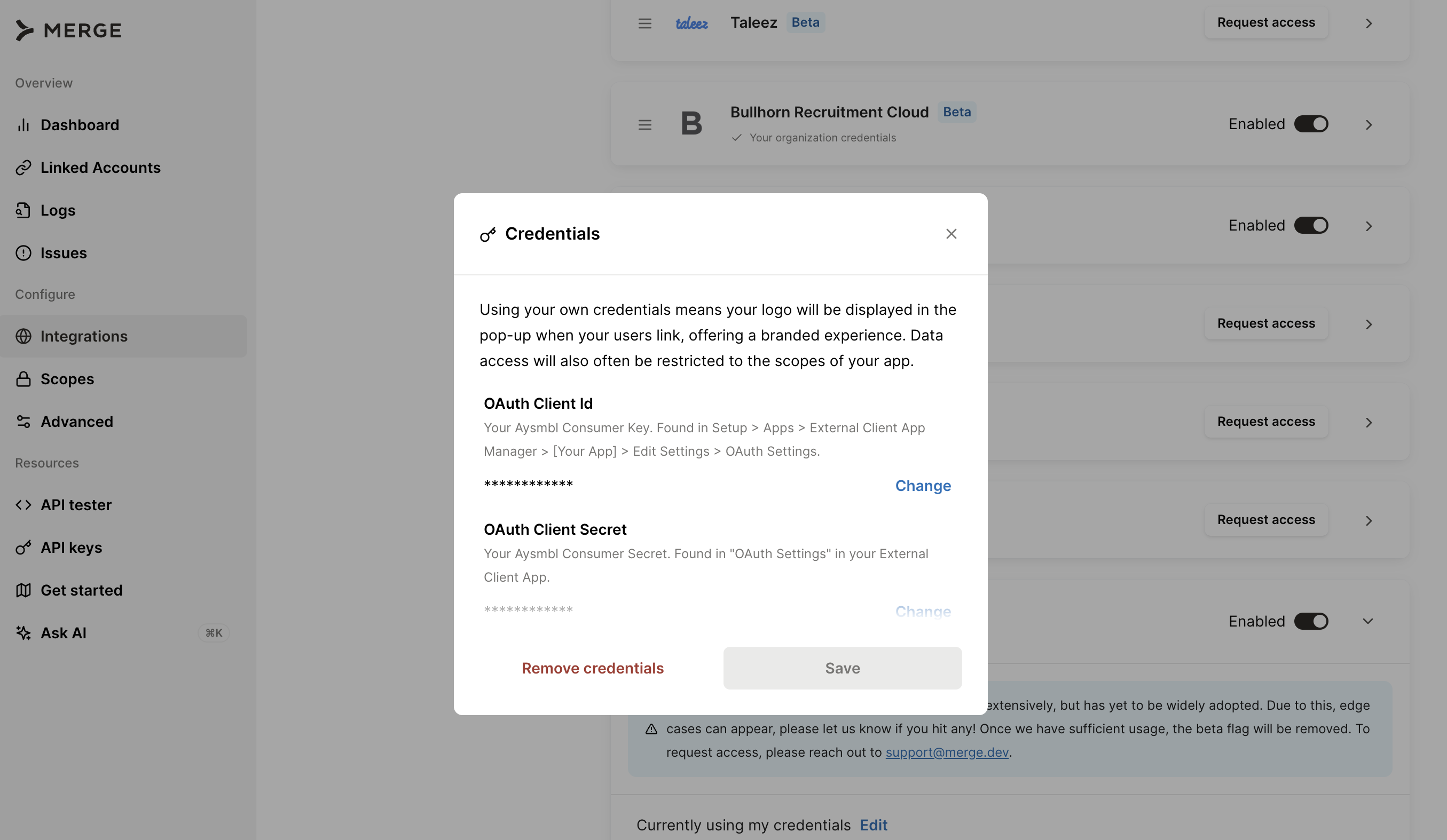Click the Taleez drag handle icon
The image size is (1447, 840).
pos(645,23)
